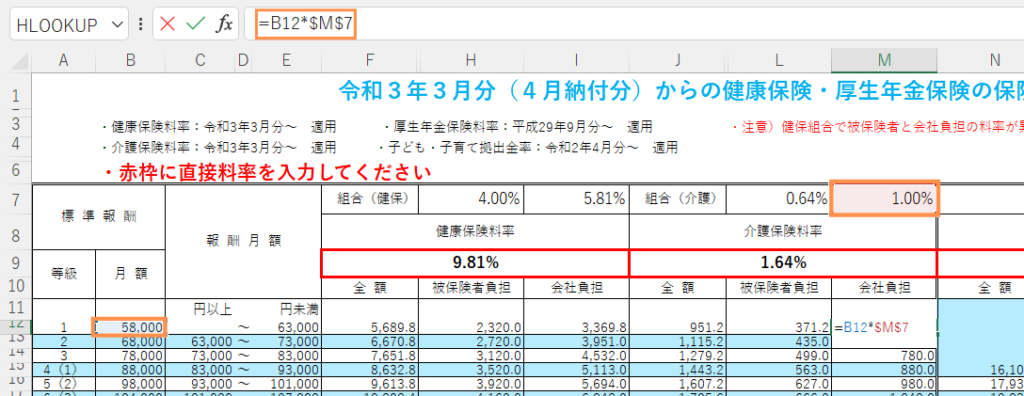This screenshot has height=396, width=1024.
Task: Click the formula bar options dots
Action: pyautogui.click(x=141, y=25)
